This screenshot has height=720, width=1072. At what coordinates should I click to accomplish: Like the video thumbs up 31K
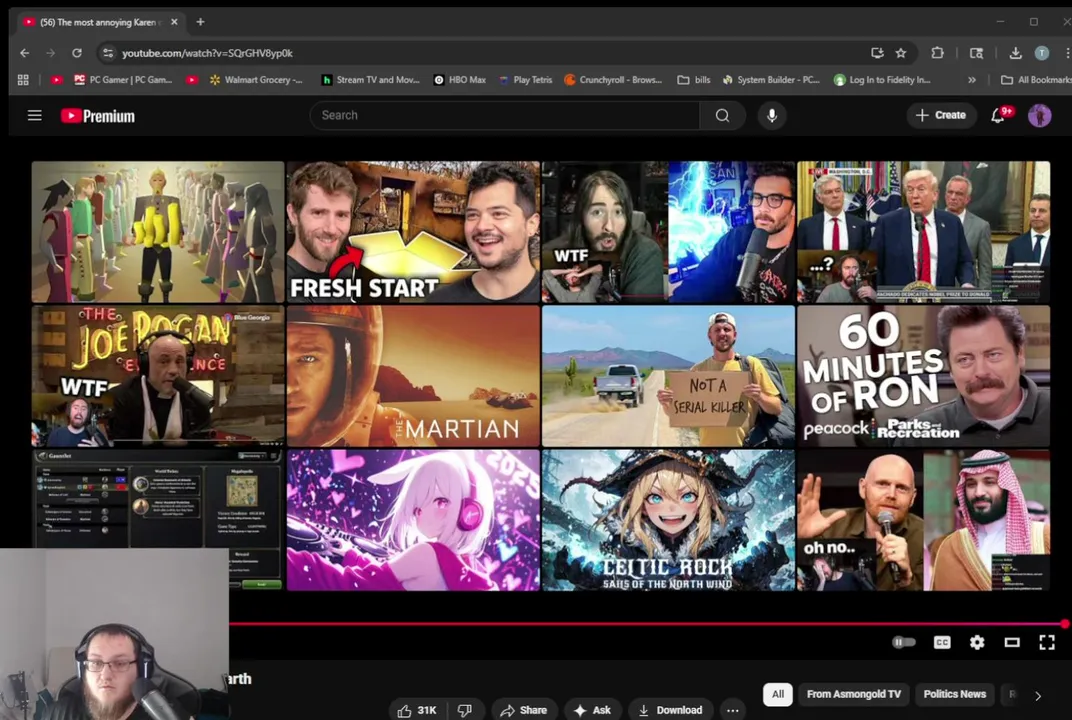[416, 710]
